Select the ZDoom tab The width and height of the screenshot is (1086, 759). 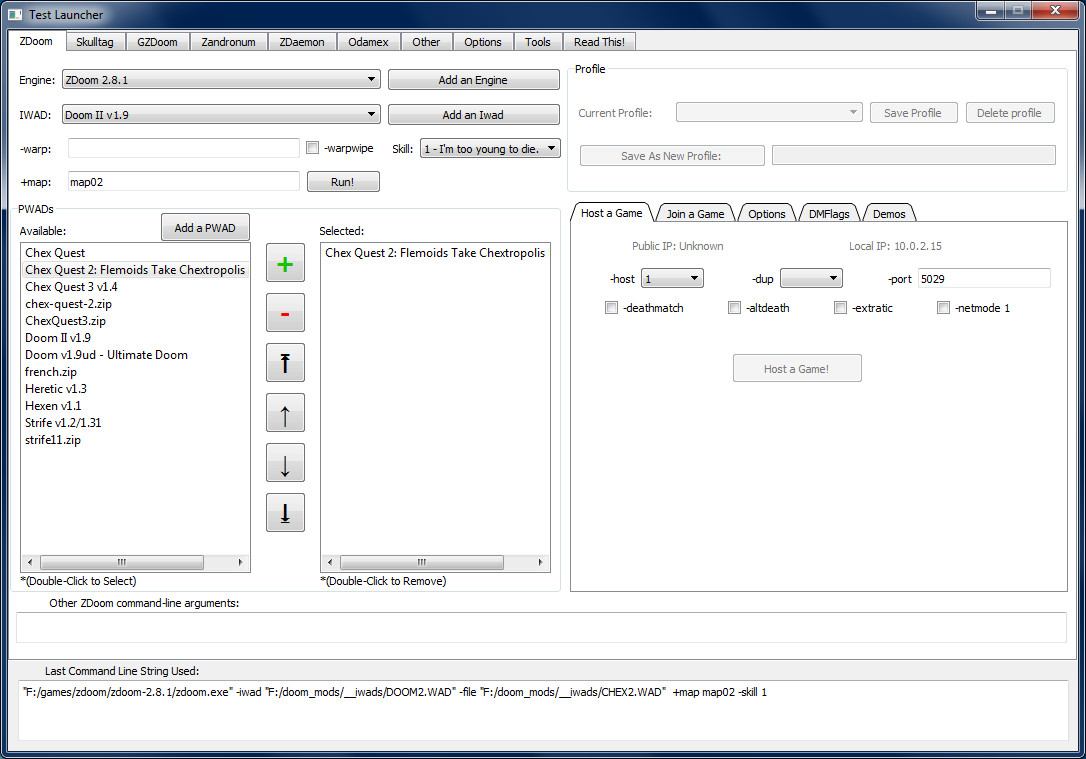(36, 41)
